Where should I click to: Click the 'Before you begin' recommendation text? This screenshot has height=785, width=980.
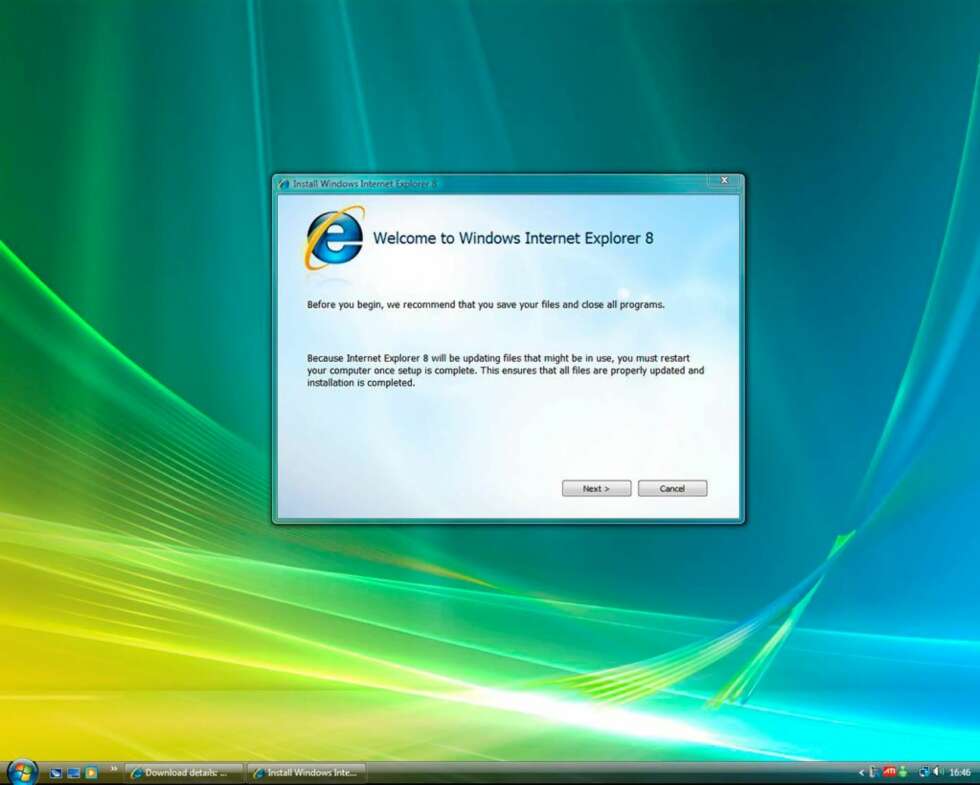point(486,305)
